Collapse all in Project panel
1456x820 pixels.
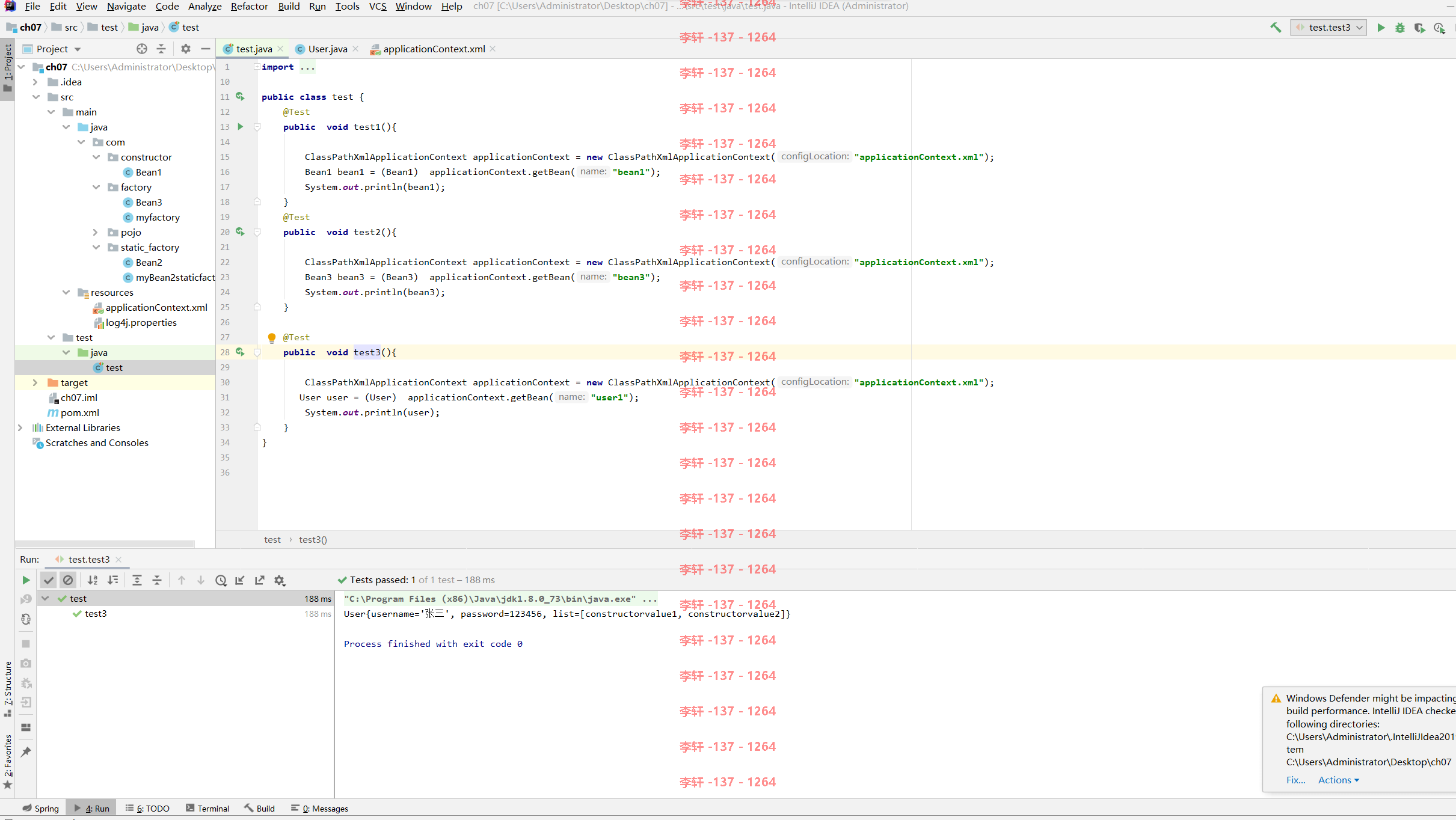click(161, 49)
